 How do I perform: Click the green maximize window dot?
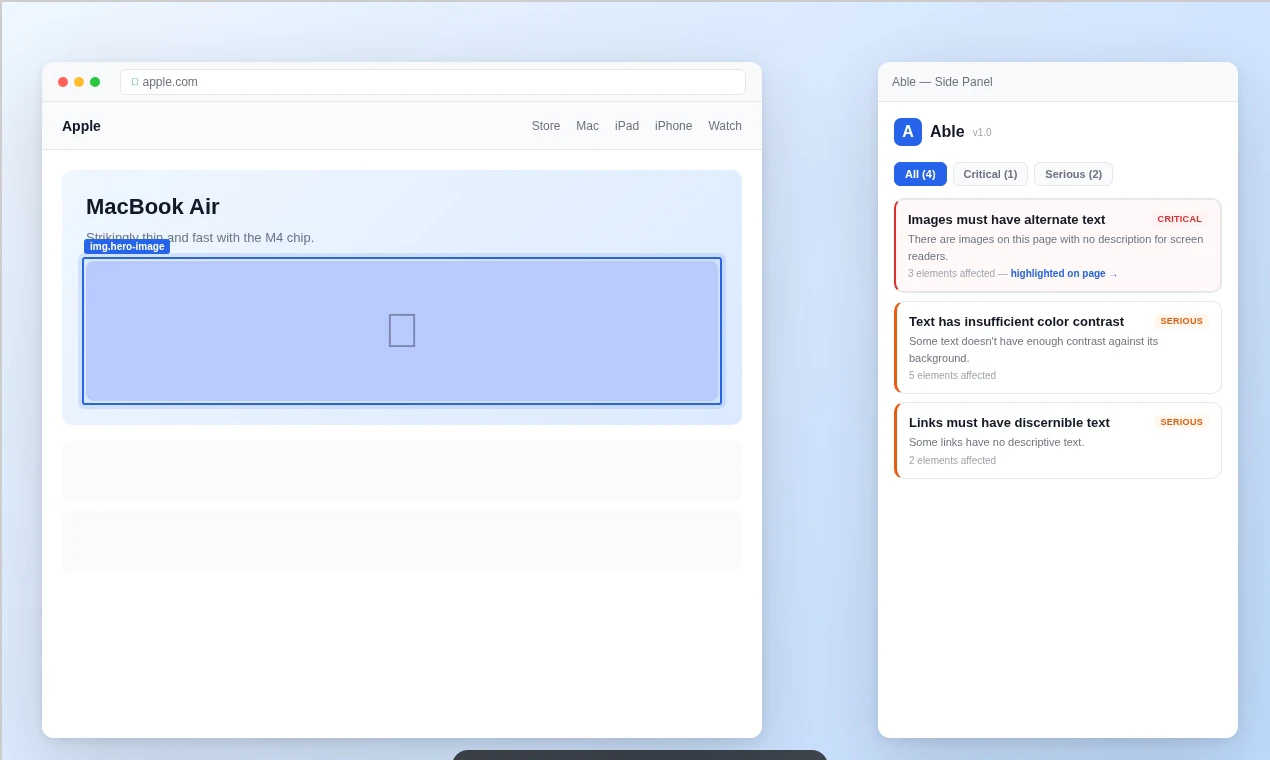tap(95, 82)
